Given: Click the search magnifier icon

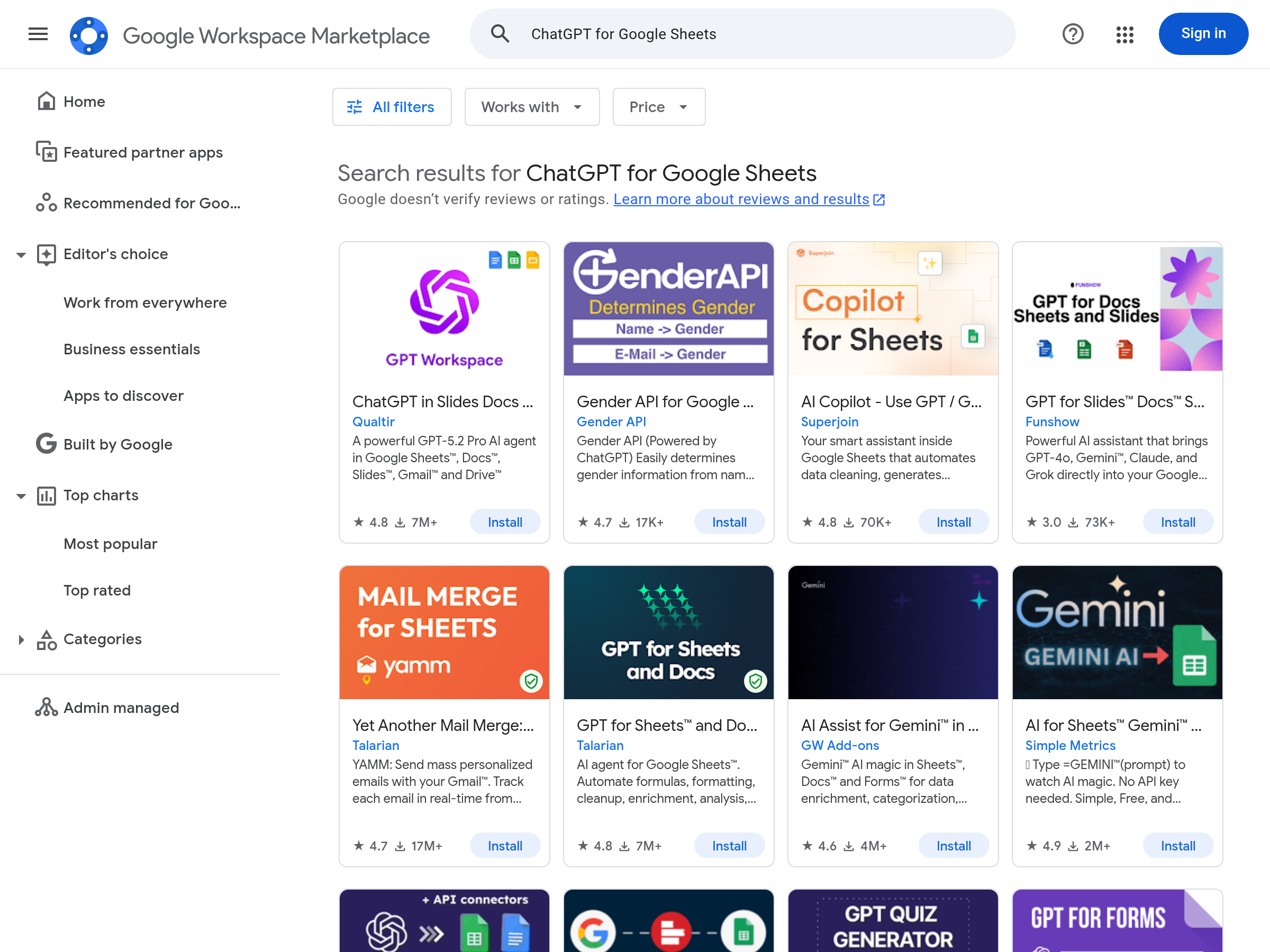Looking at the screenshot, I should point(500,34).
